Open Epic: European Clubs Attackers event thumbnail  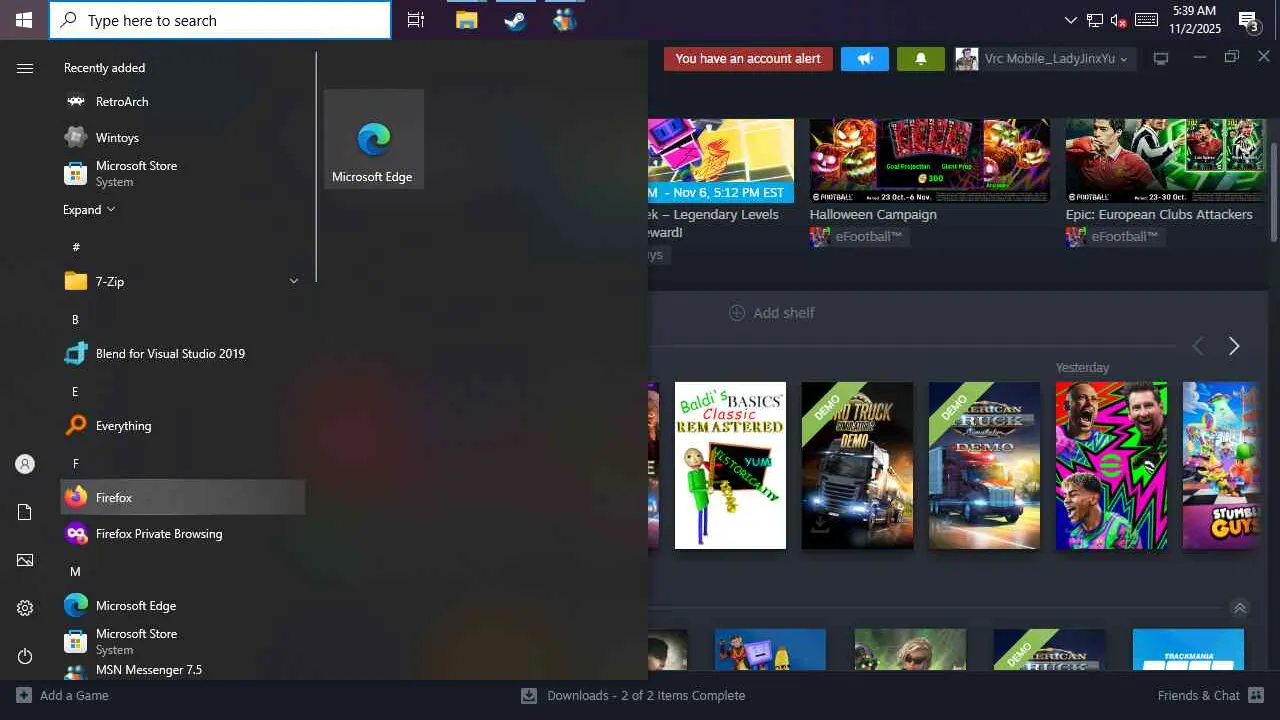[1164, 161]
